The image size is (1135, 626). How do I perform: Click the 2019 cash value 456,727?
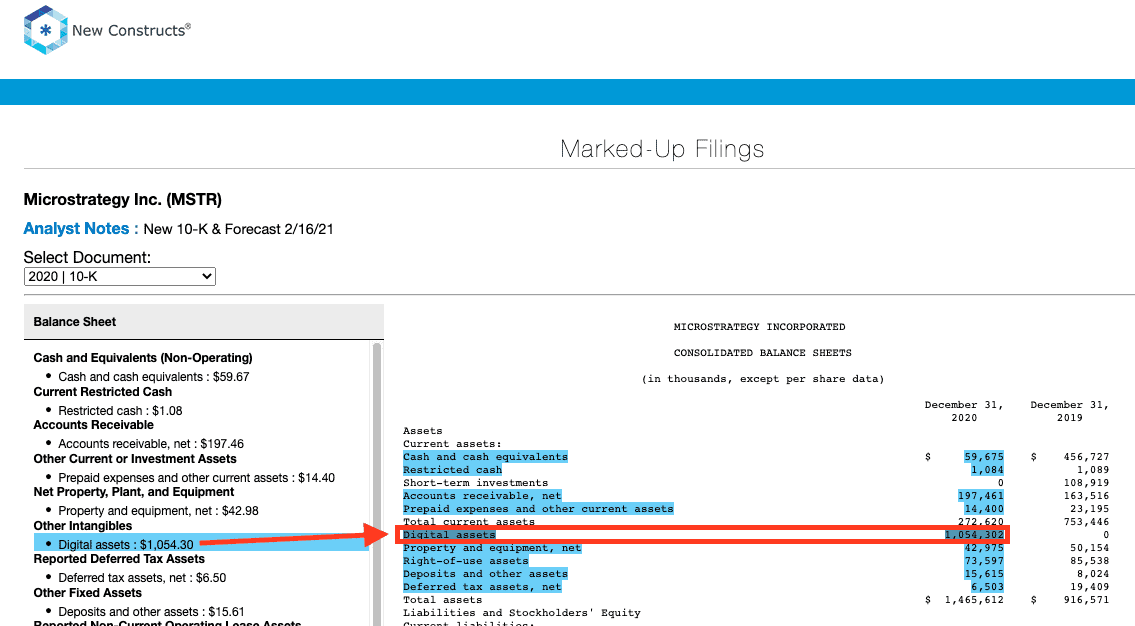[1086, 457]
